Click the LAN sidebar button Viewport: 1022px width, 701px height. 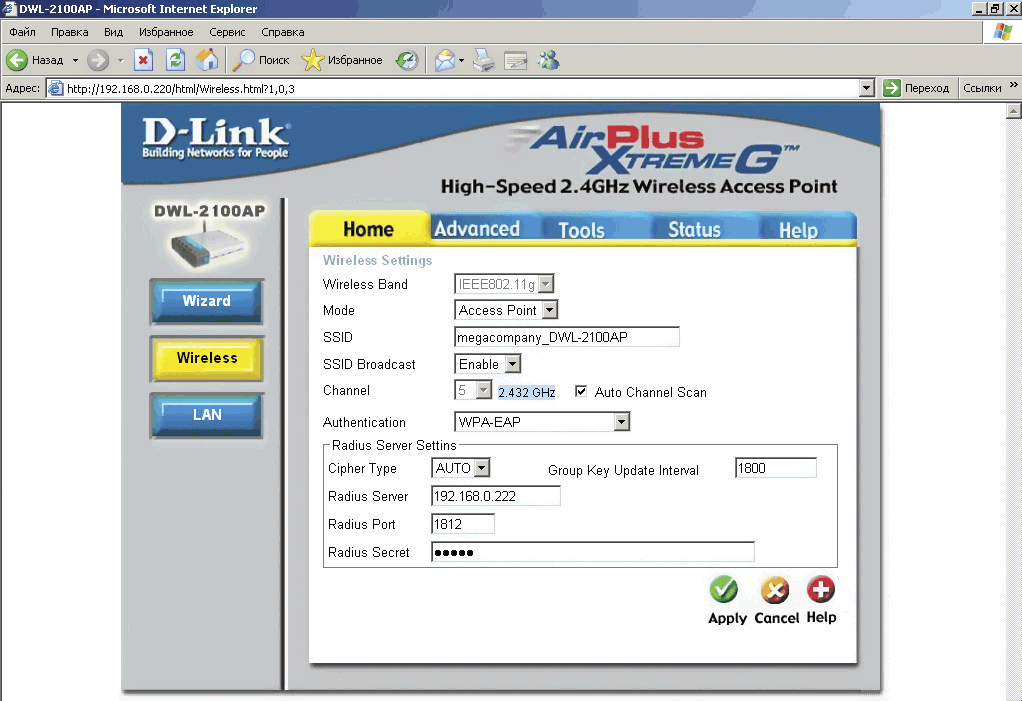[x=207, y=415]
